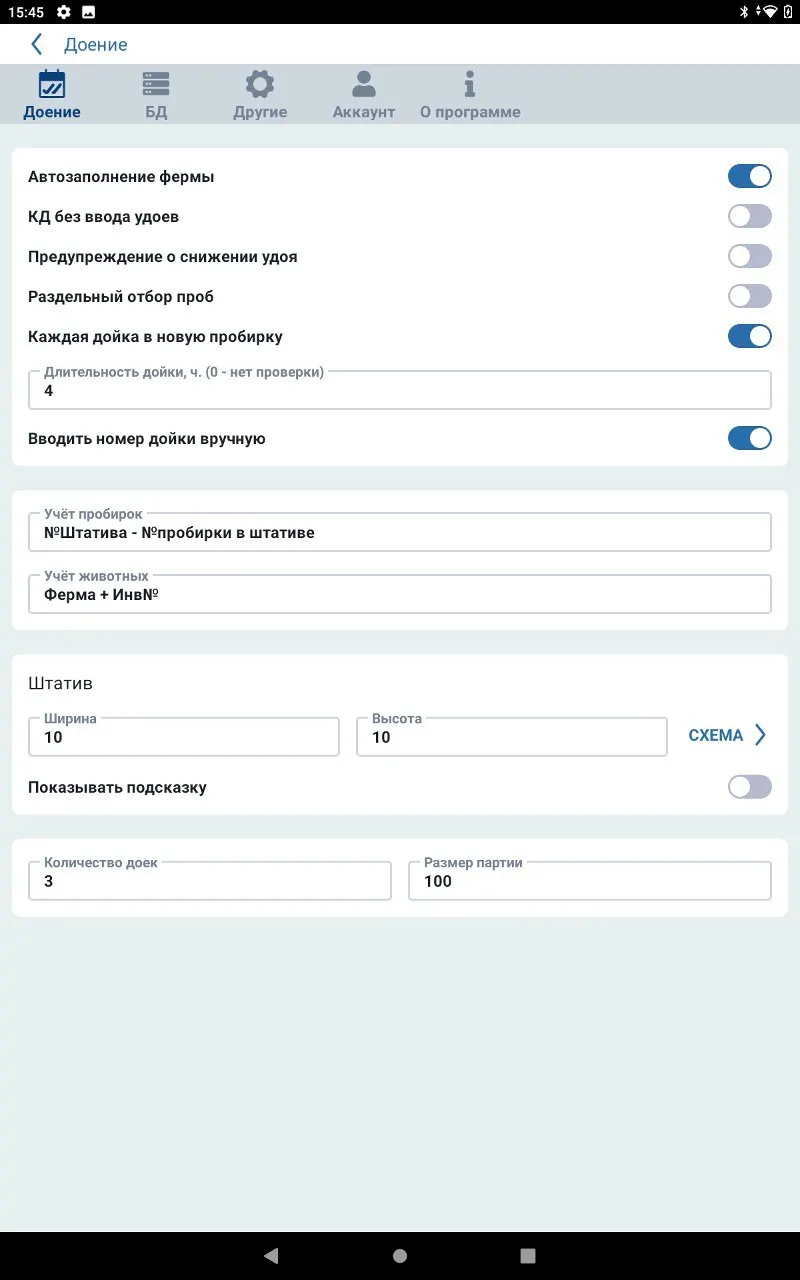The height and width of the screenshot is (1280, 800).
Task: Tap the Android back navigation triangle
Action: pyautogui.click(x=271, y=1256)
